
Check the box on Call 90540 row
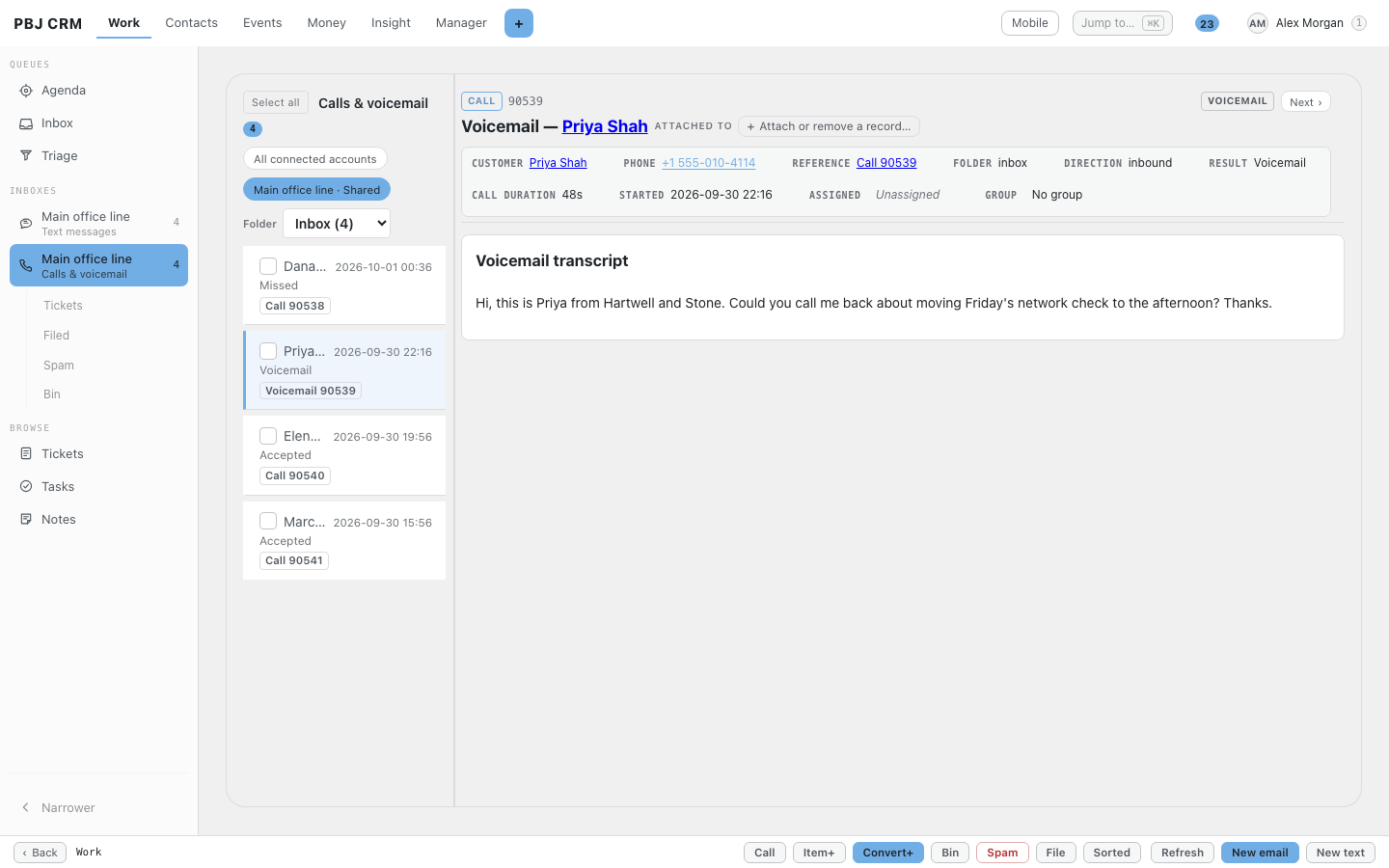click(x=268, y=436)
